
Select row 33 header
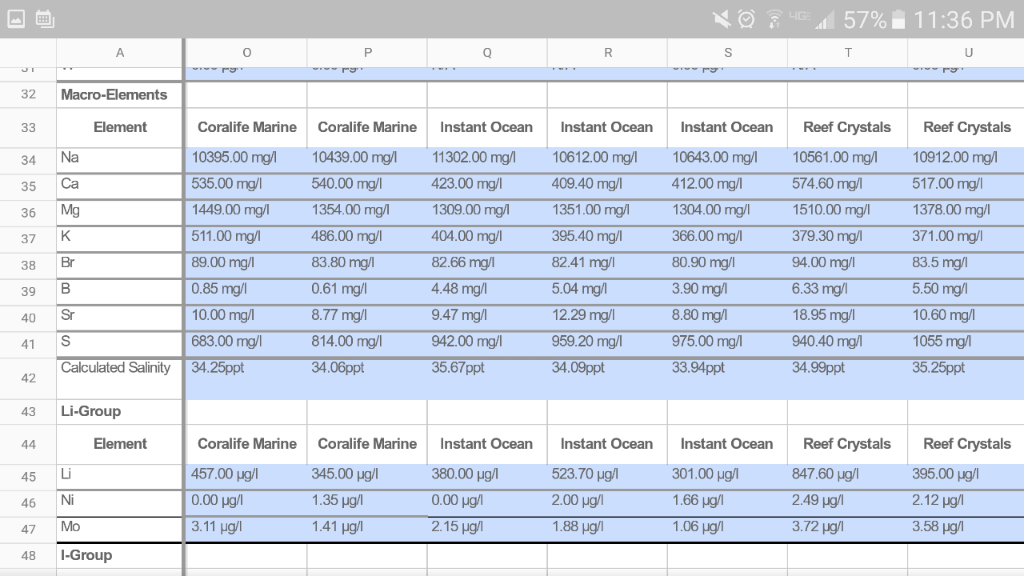28,127
